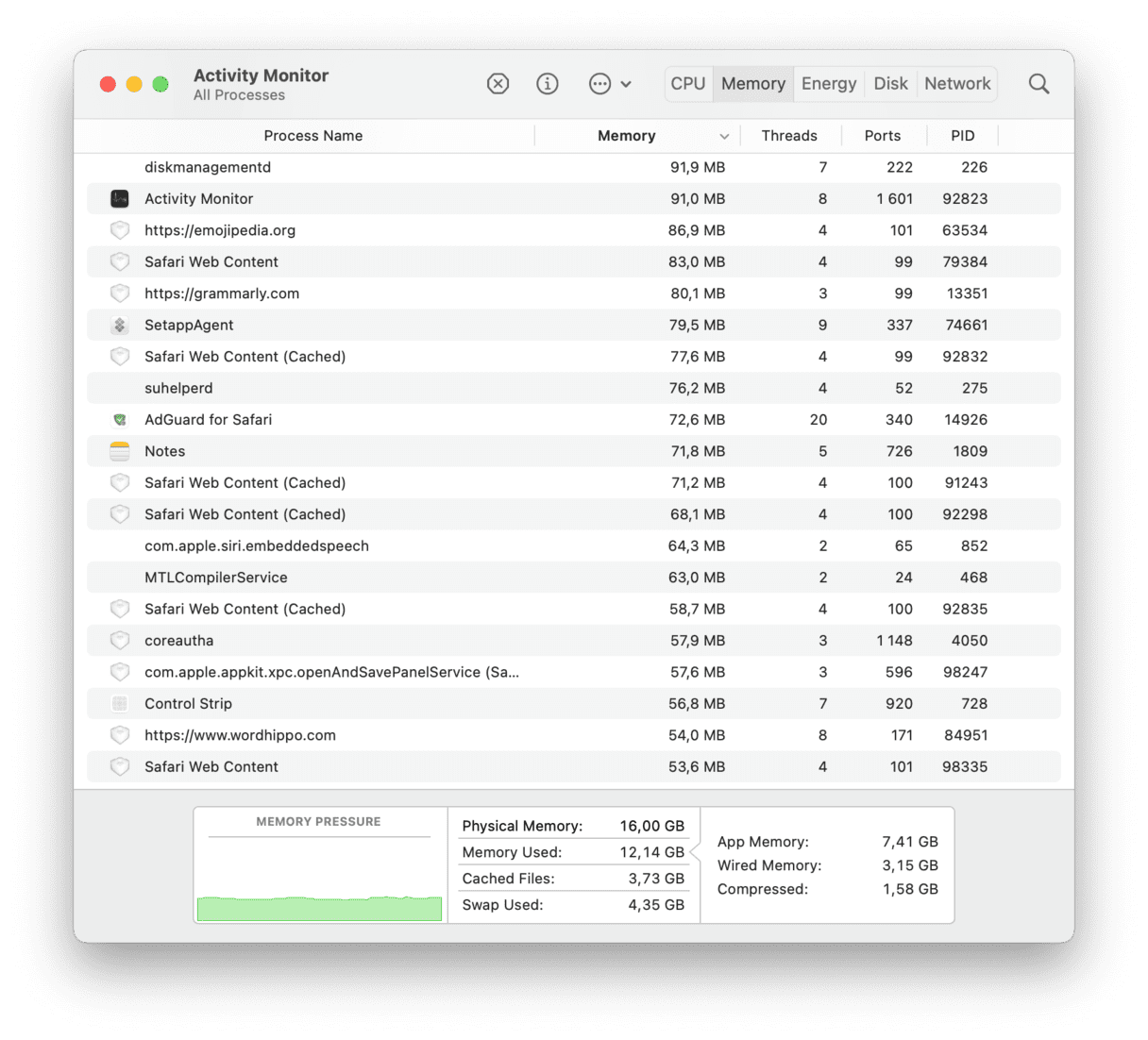Viewport: 1148px width, 1040px height.
Task: Click the ports value 1 148
Action: tap(894, 641)
